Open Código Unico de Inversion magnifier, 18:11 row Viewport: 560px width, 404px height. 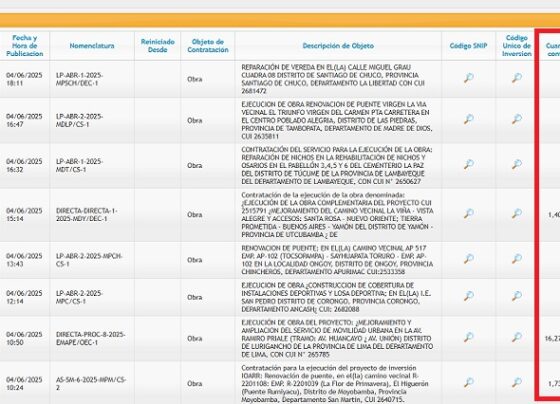[516, 78]
